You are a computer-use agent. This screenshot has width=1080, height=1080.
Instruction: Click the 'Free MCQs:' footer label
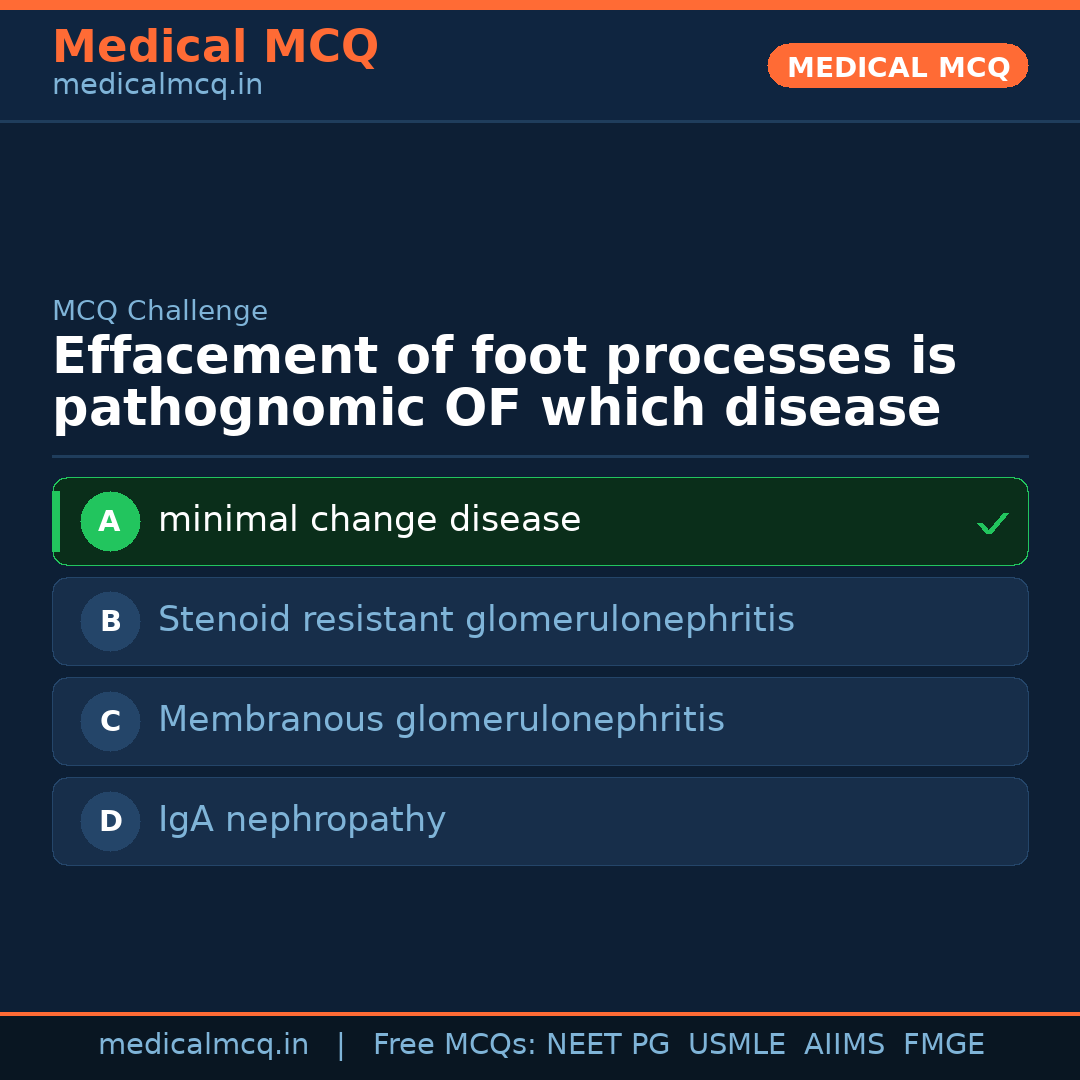(455, 1045)
